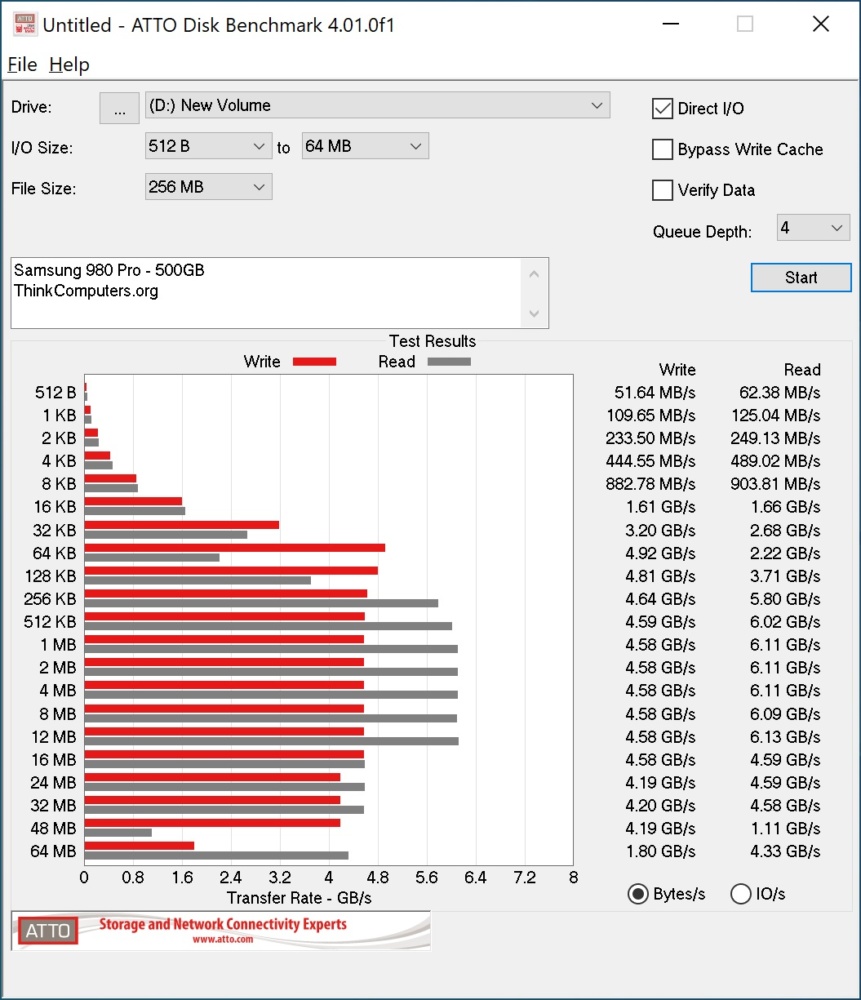Click the www.atto.com link text

point(223,939)
